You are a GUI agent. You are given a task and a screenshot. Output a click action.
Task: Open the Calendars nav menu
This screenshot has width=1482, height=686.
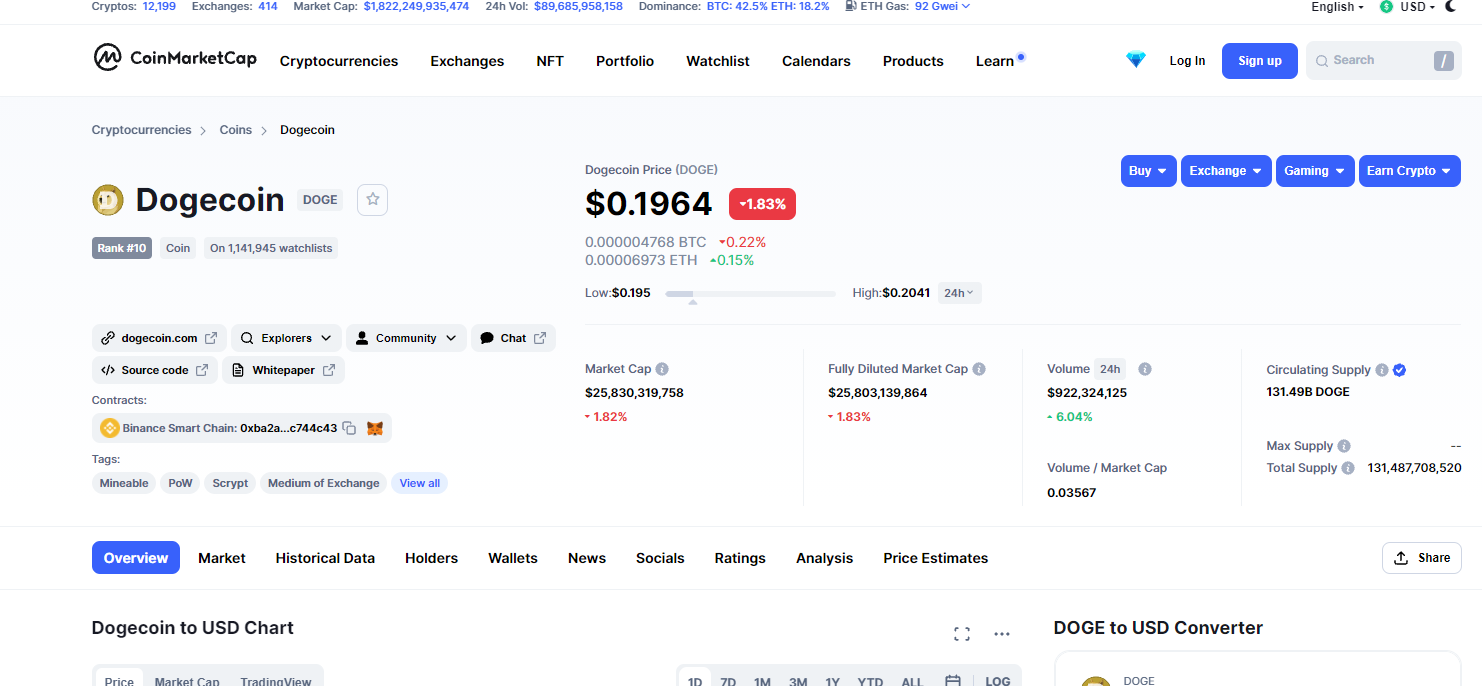(816, 61)
